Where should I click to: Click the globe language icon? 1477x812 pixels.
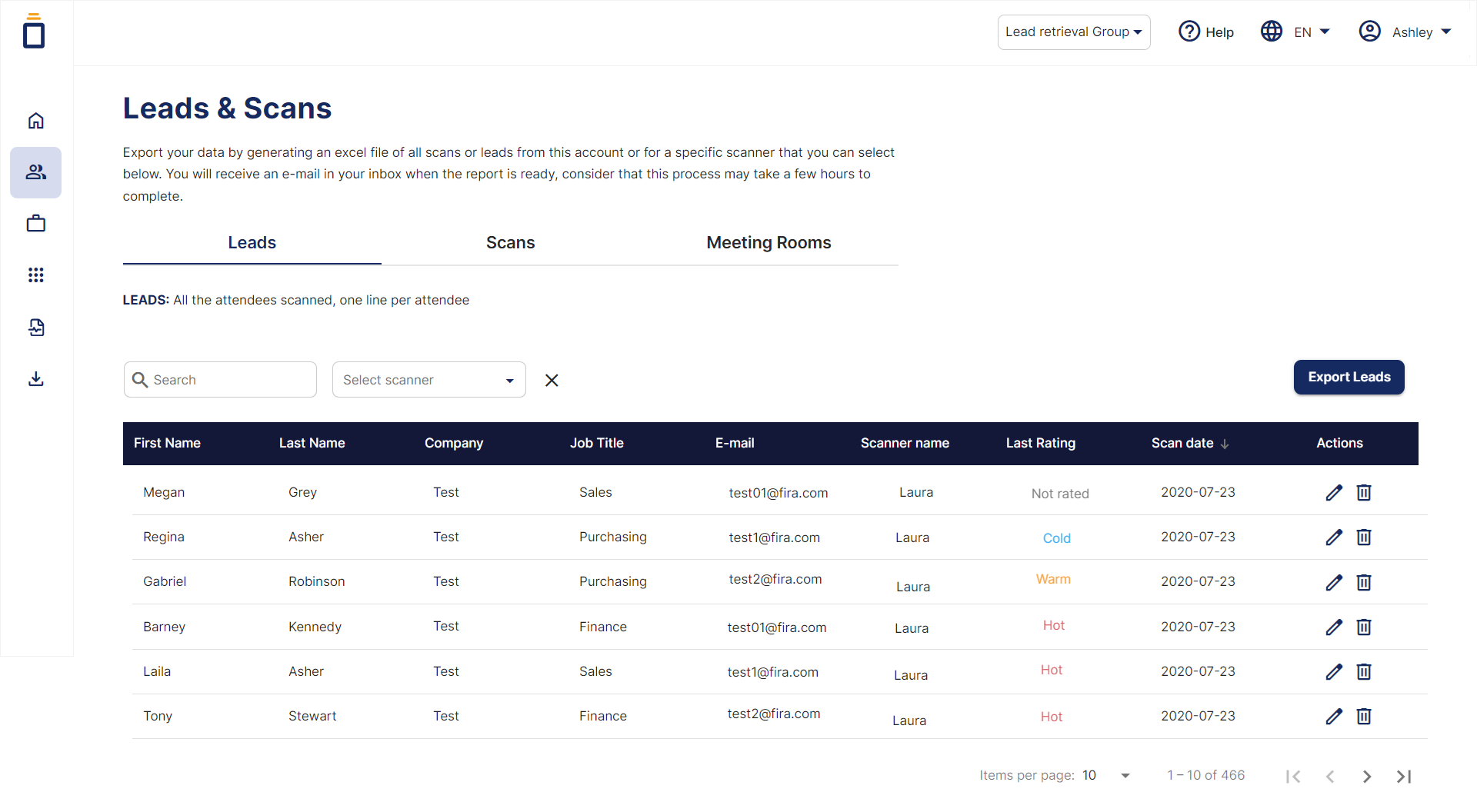coord(1272,32)
